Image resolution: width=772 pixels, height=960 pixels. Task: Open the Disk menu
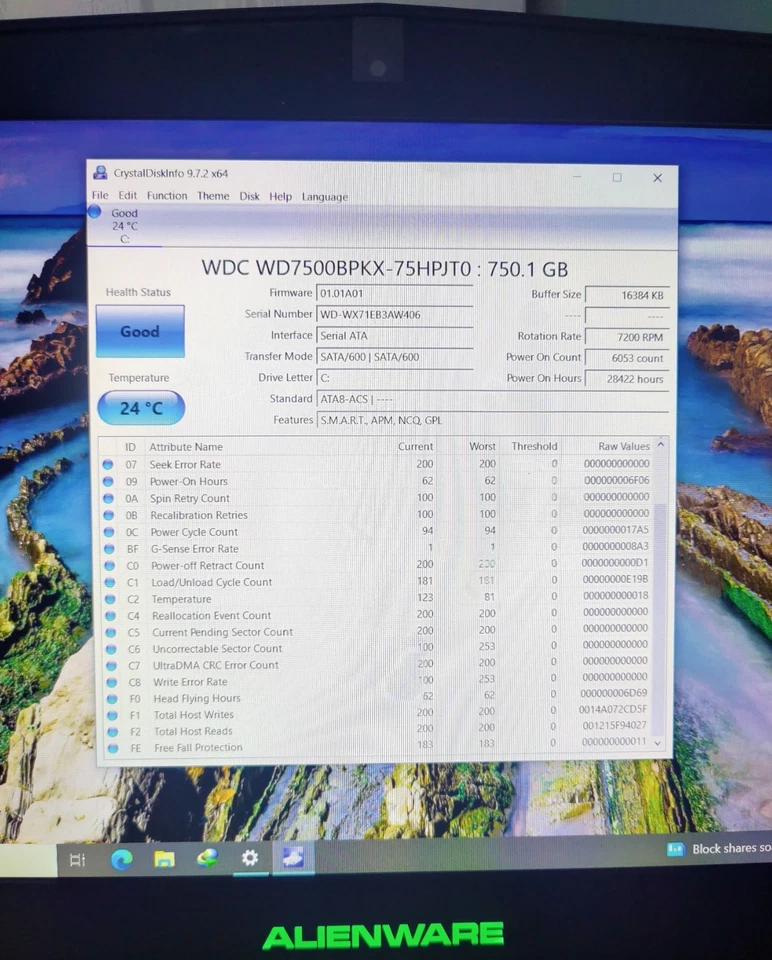coord(249,197)
